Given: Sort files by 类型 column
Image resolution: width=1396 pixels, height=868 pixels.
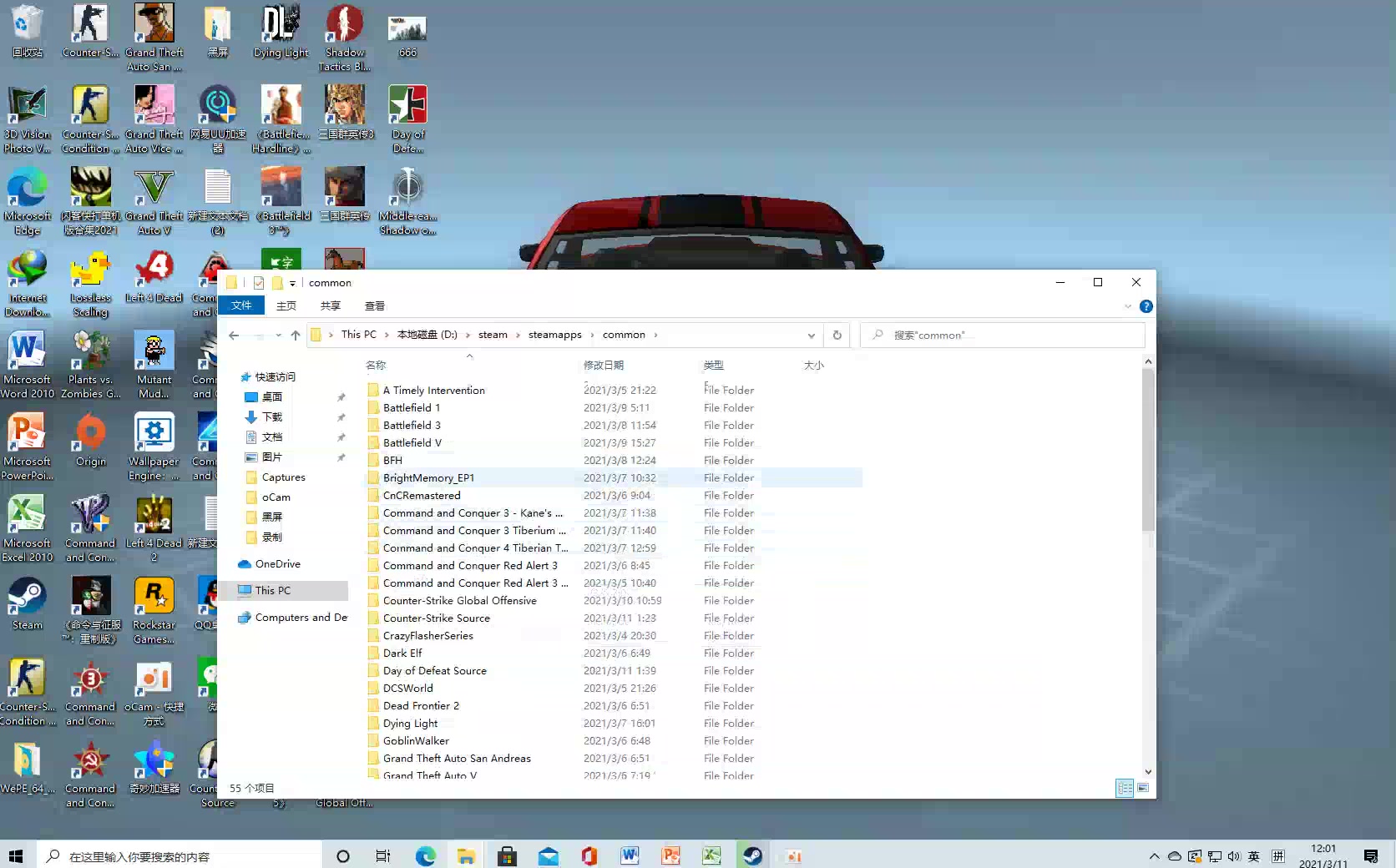Looking at the screenshot, I should coord(713,365).
